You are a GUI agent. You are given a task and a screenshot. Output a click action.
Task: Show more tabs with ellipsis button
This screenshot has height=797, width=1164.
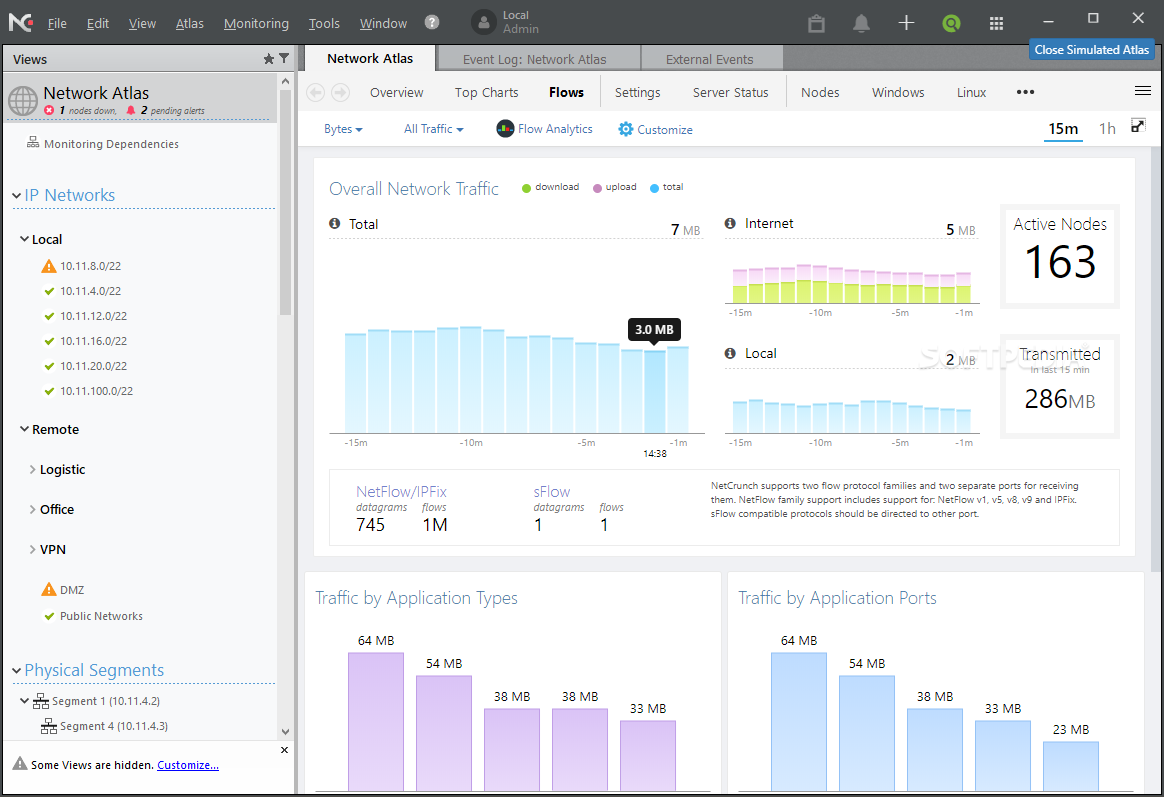(1025, 92)
